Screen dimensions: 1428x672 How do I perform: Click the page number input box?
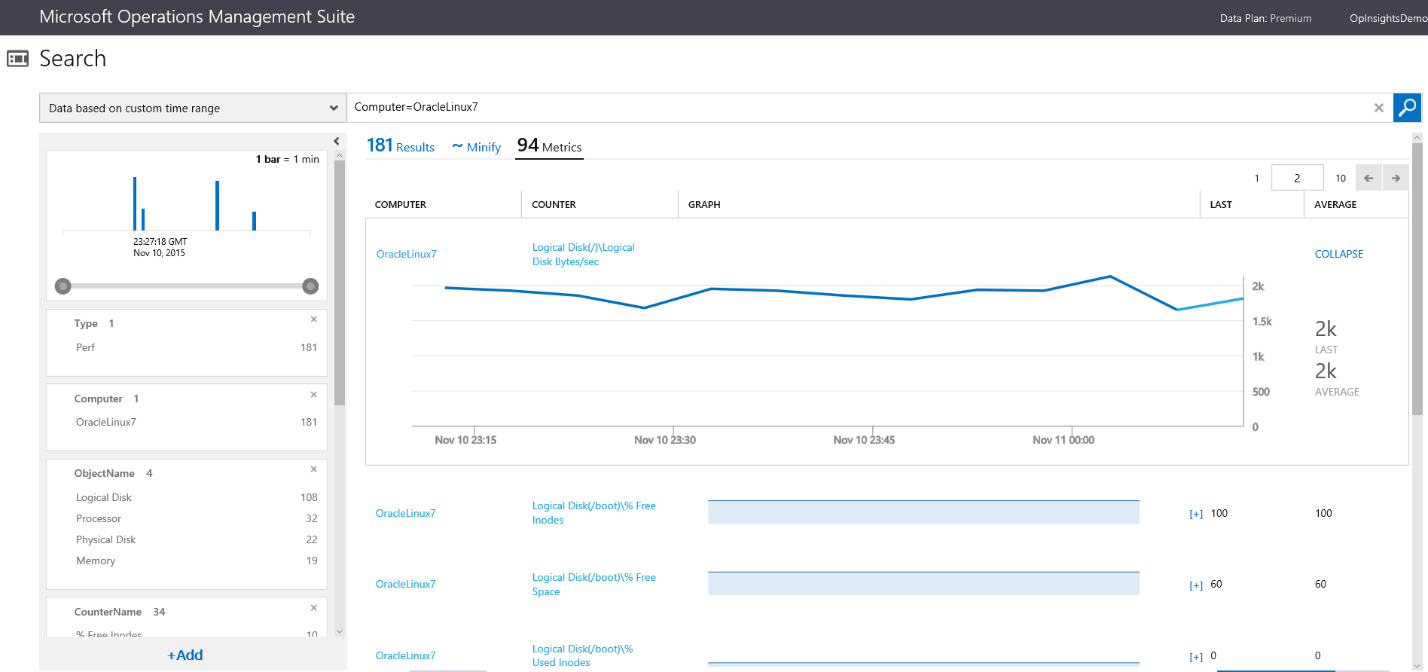pos(1297,178)
